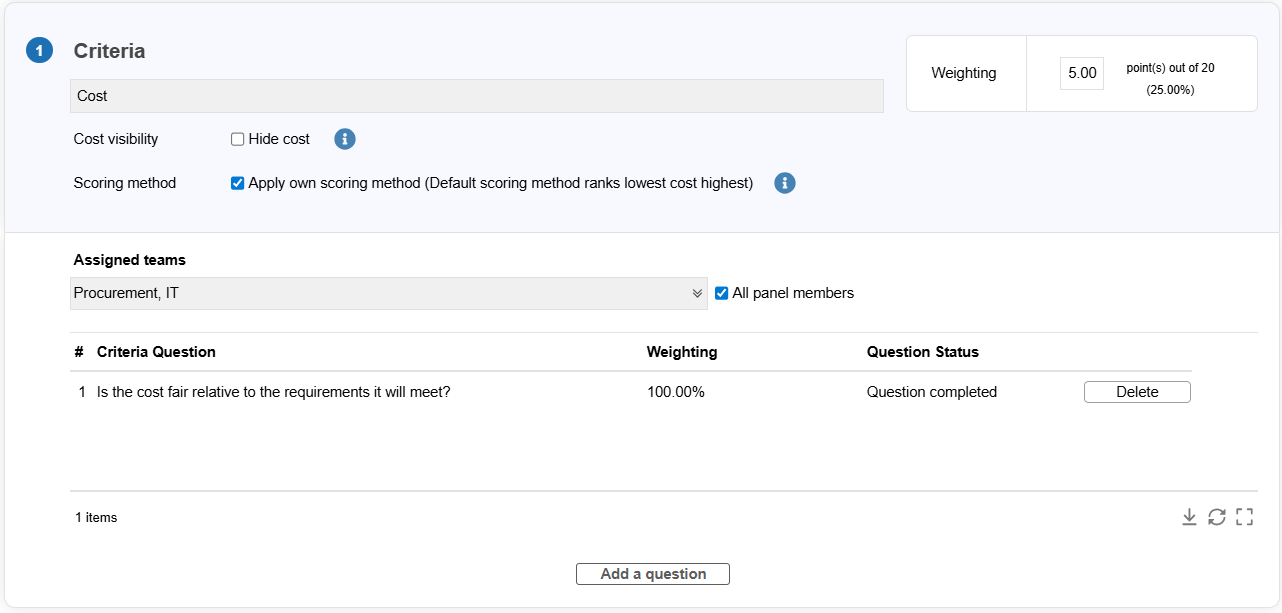Click the Cost criteria name field
The height and width of the screenshot is (613, 1282).
point(477,96)
